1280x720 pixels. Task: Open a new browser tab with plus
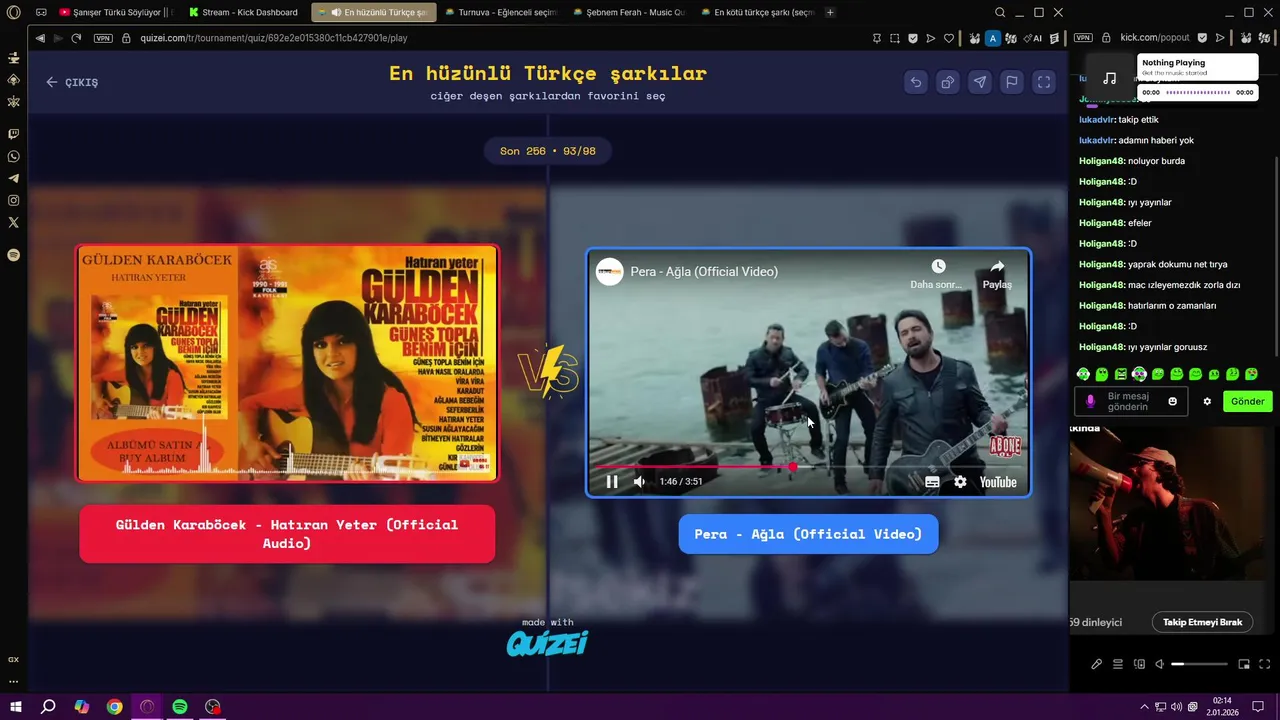tap(830, 12)
